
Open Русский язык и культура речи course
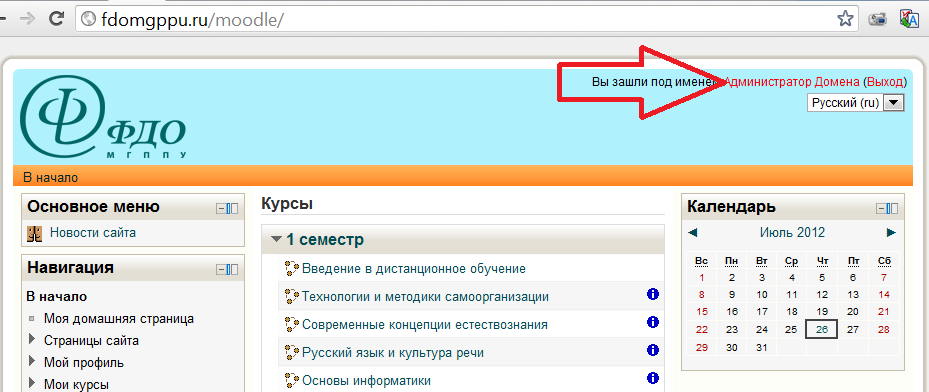pos(393,353)
